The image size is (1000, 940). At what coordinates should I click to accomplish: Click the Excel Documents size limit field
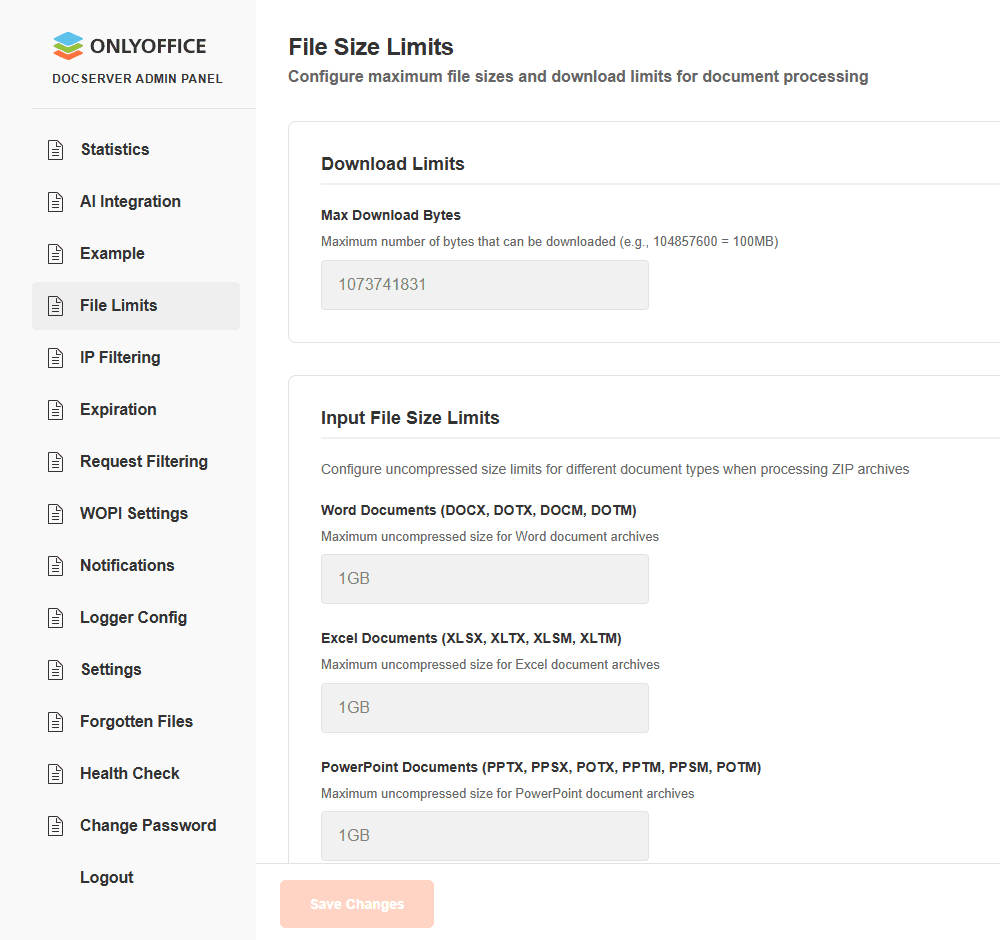pos(484,708)
